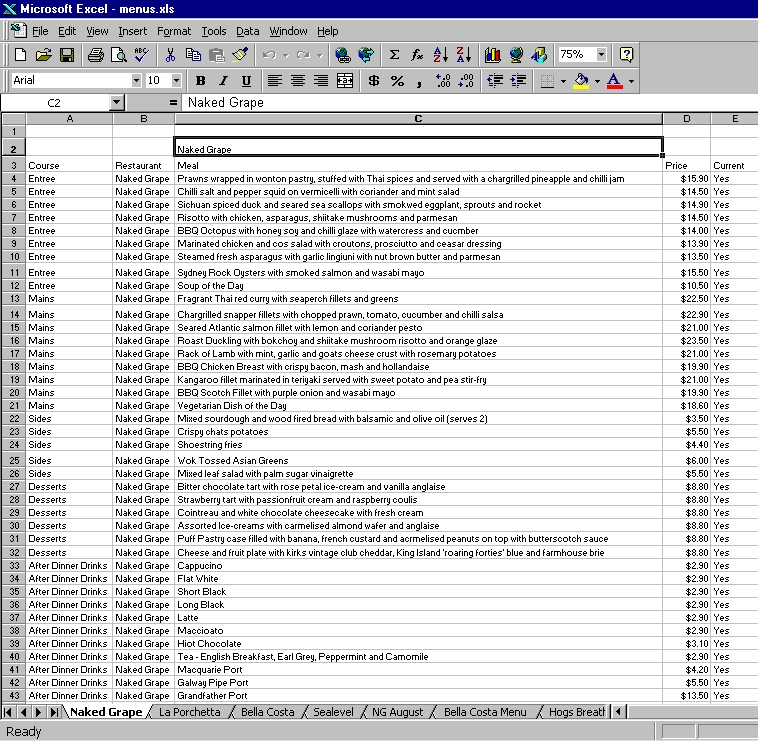Jump to last sheet tab arrow
The height and width of the screenshot is (741, 758).
[x=54, y=712]
